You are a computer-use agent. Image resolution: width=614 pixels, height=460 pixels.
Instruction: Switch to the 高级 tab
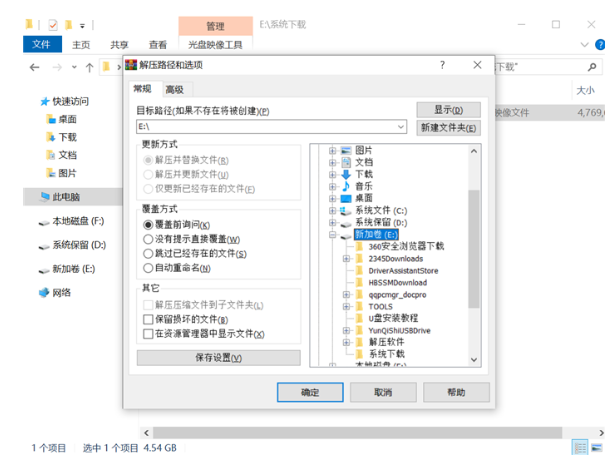tap(174, 90)
